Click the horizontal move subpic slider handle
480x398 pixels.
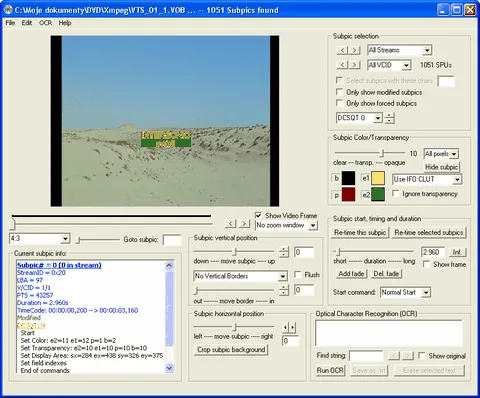(x=235, y=326)
